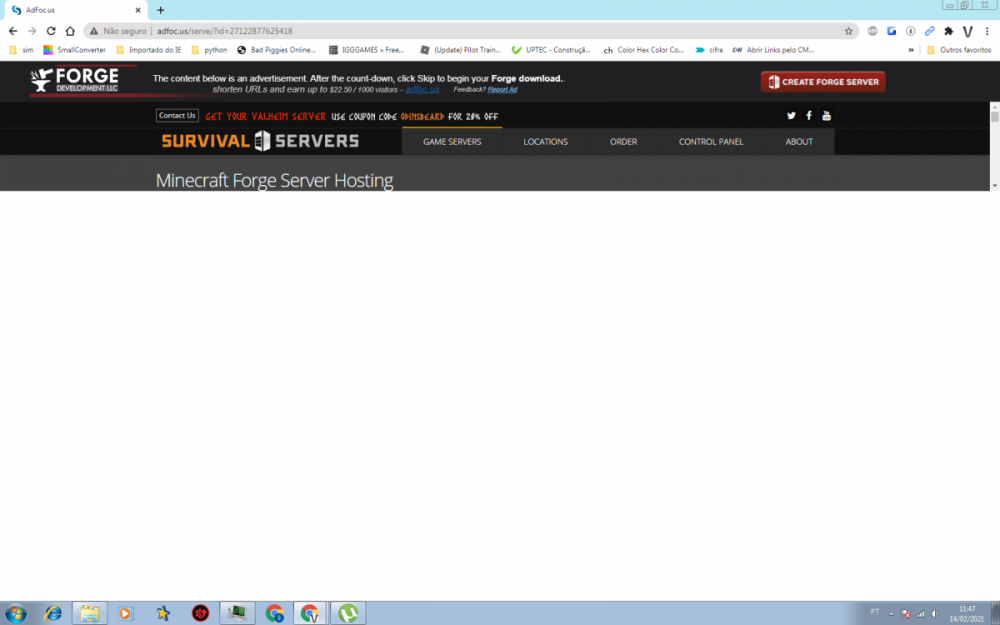Open Survival Servers YouTube icon
This screenshot has height=625, width=1000.
(827, 115)
